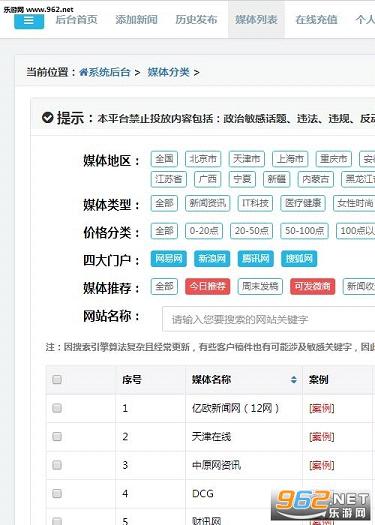Click the 系统后台 breadcrumb link

pos(109,72)
